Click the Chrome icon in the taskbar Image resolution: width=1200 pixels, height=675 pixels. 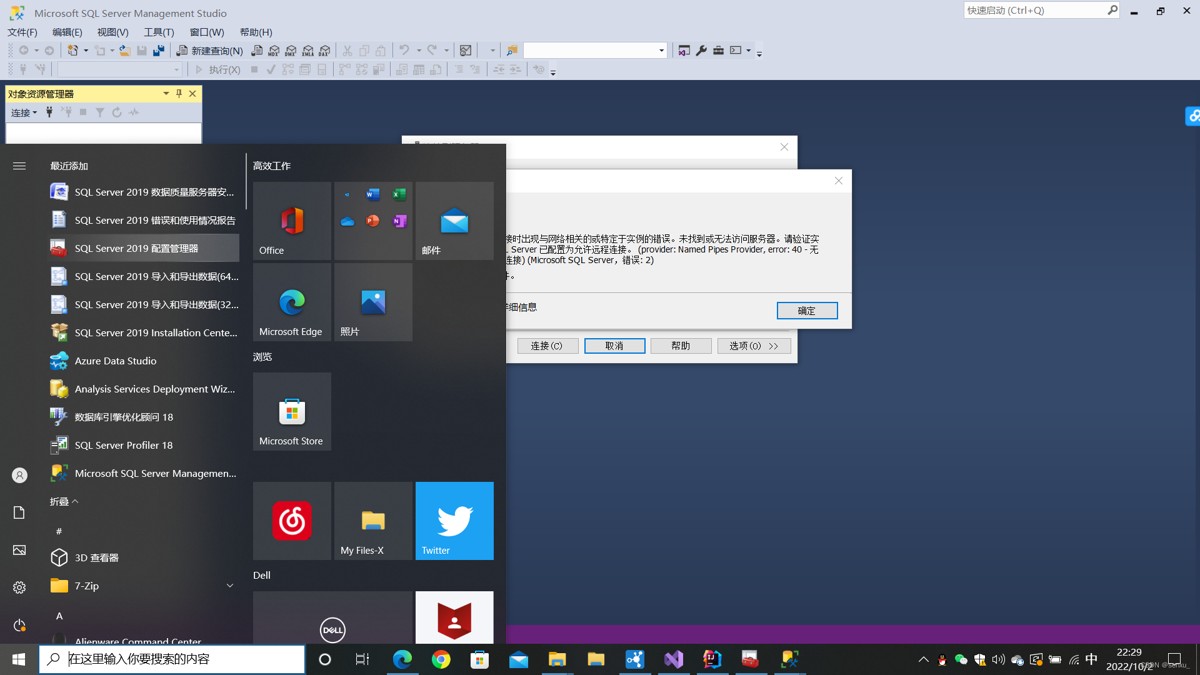point(441,659)
